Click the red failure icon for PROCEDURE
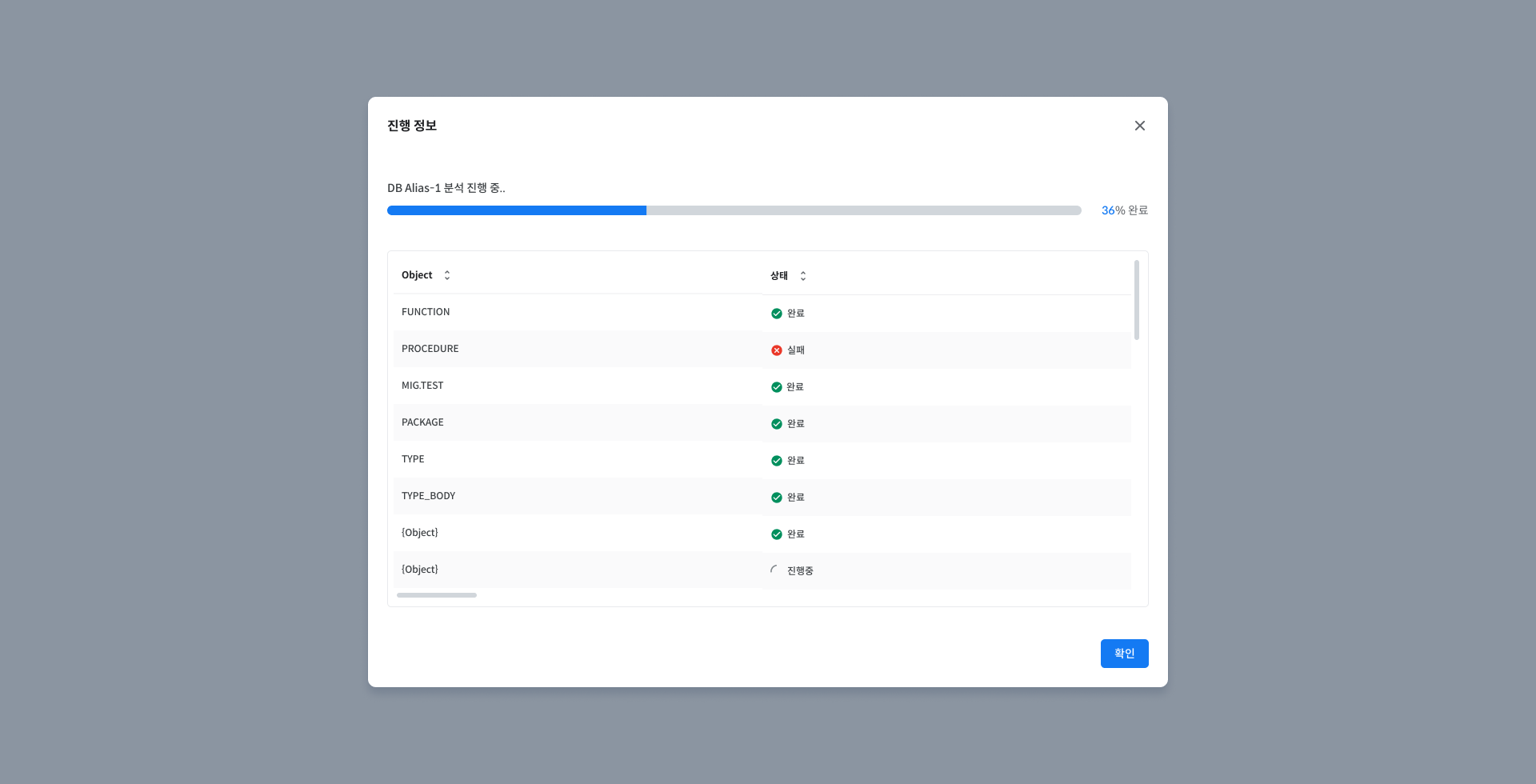 [x=776, y=350]
